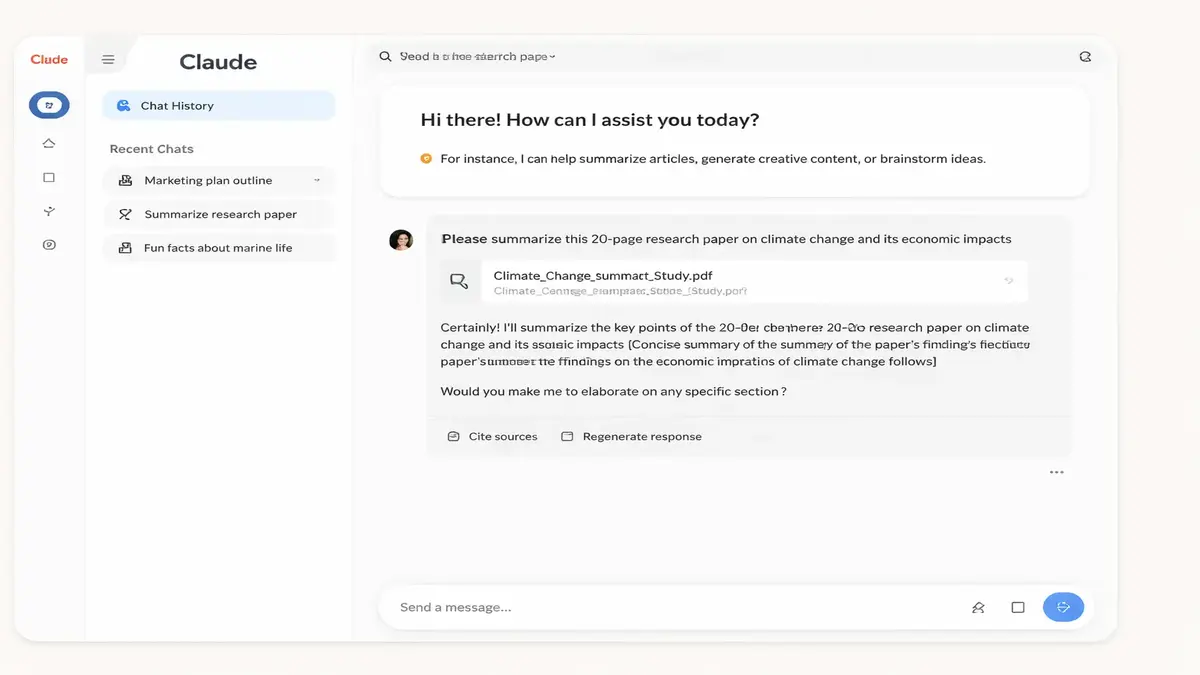Click the Cite sources button
Screen dimensions: 1200x675
(x=493, y=437)
